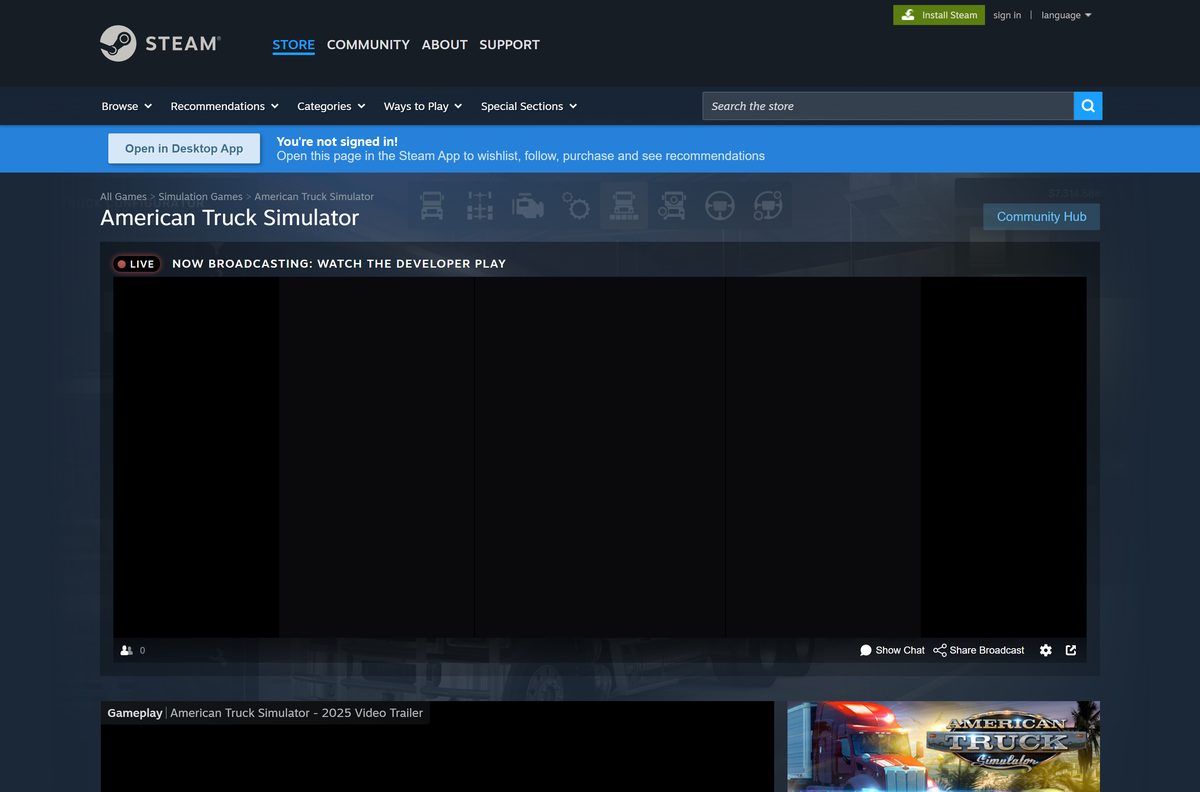The image size is (1200, 792).
Task: Follow the Simulation Games breadcrumb
Action: point(200,197)
